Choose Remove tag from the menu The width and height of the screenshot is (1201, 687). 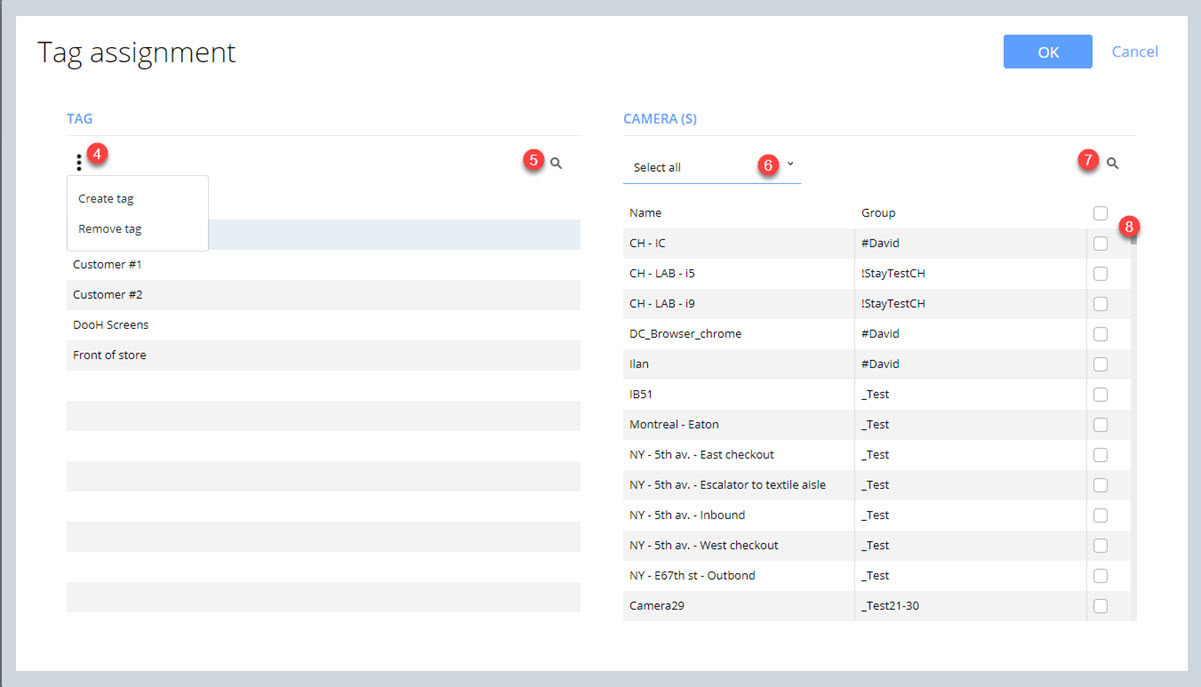click(110, 229)
